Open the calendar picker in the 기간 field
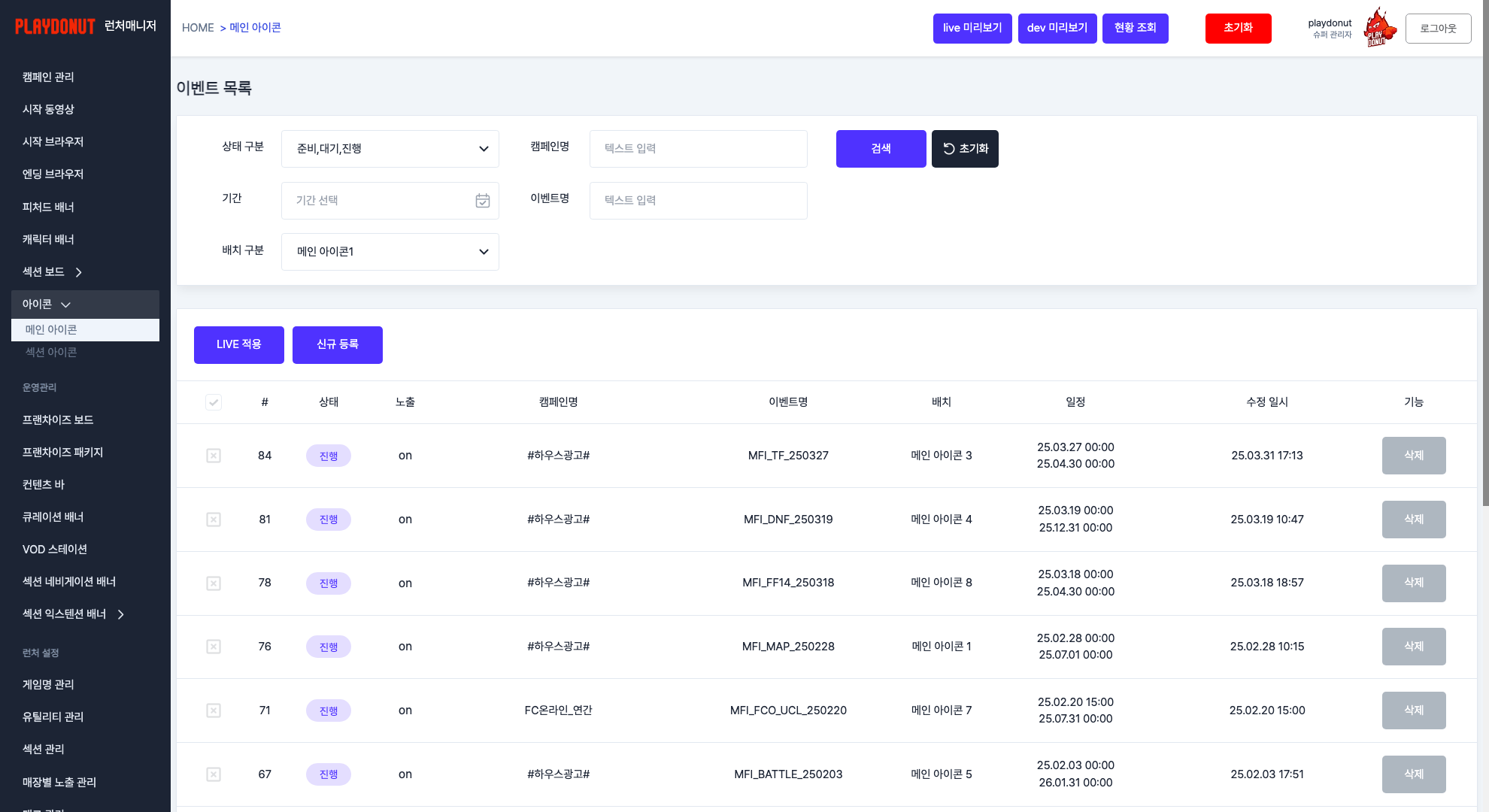 click(x=482, y=201)
